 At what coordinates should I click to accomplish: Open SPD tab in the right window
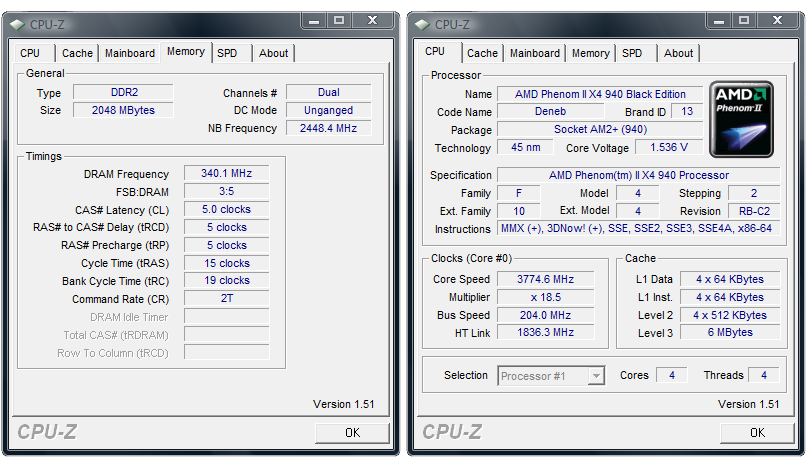(x=636, y=54)
